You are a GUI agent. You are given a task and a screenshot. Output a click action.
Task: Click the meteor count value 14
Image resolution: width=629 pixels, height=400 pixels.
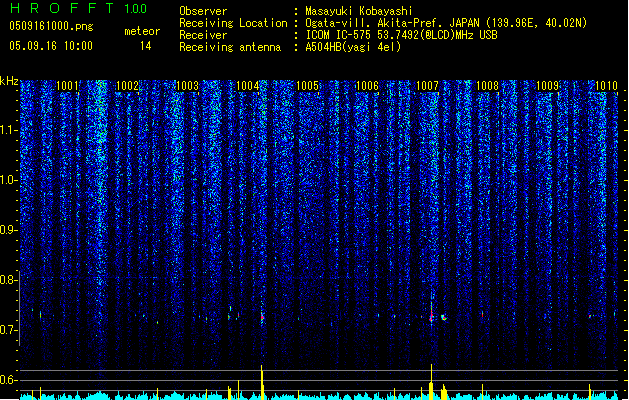(x=146, y=46)
